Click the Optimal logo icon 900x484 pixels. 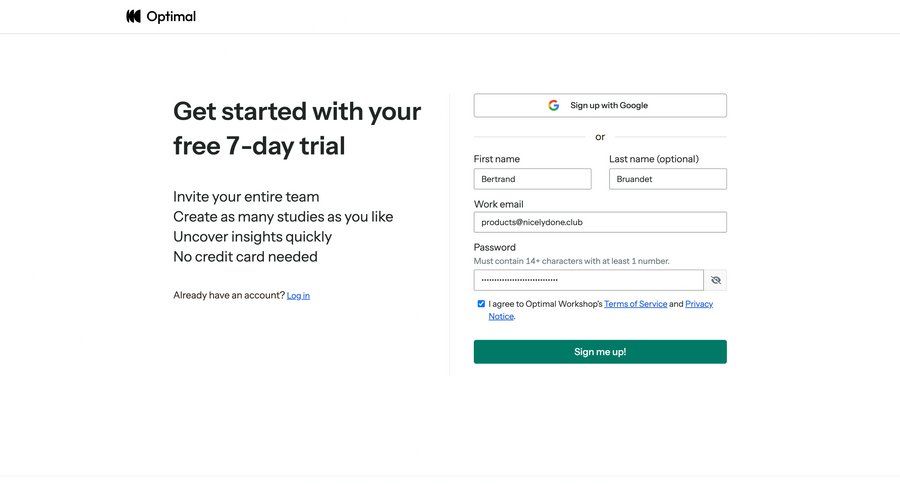pyautogui.click(x=133, y=16)
